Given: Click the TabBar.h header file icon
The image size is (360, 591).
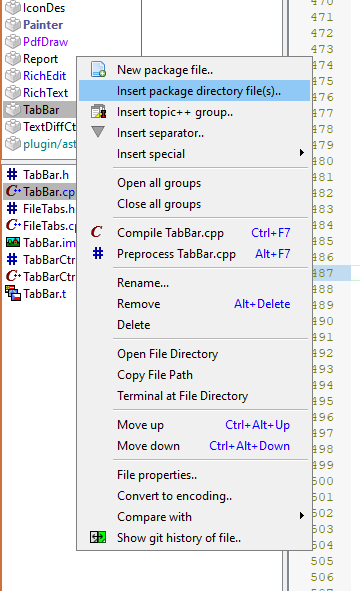Looking at the screenshot, I should coord(12,174).
